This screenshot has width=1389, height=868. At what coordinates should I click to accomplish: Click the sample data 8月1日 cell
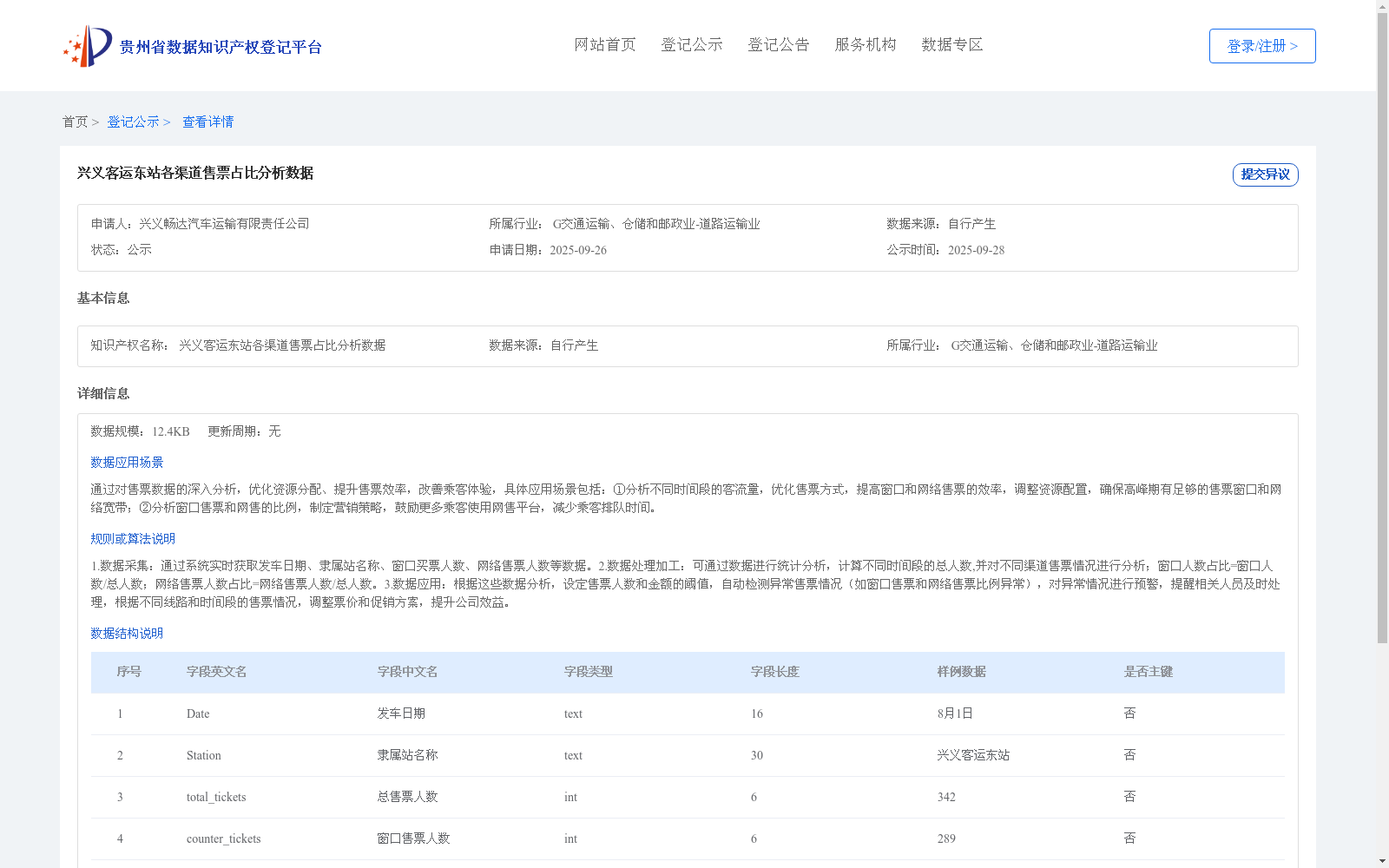955,713
